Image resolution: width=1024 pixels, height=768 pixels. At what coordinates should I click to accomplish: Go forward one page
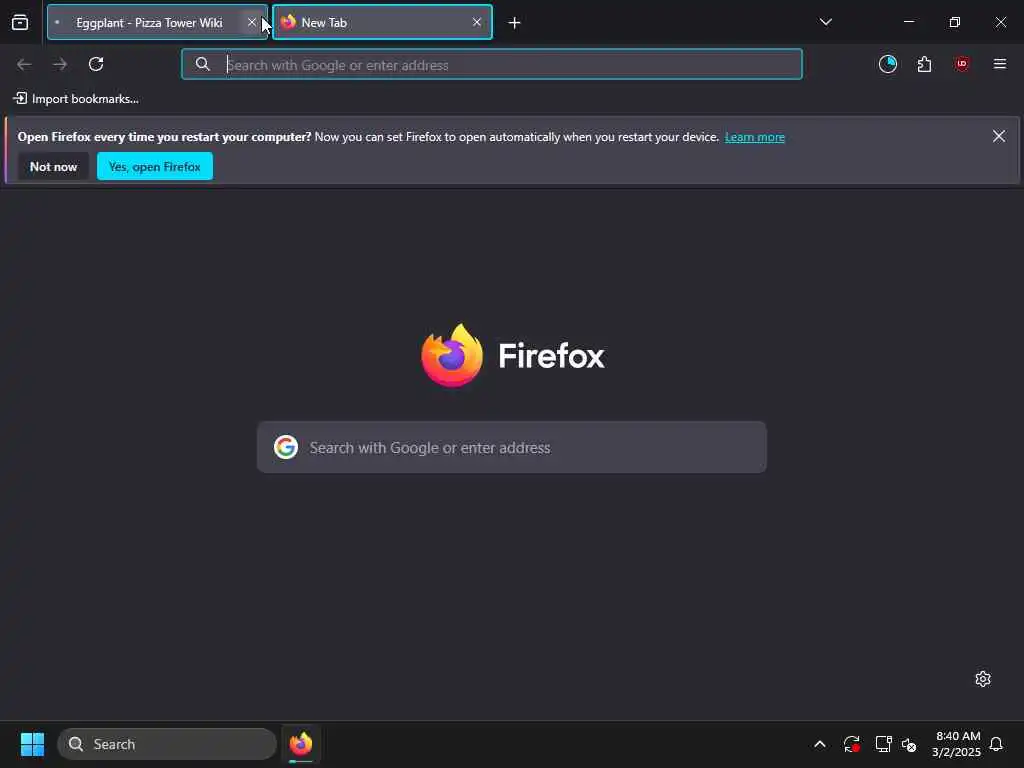tap(60, 64)
